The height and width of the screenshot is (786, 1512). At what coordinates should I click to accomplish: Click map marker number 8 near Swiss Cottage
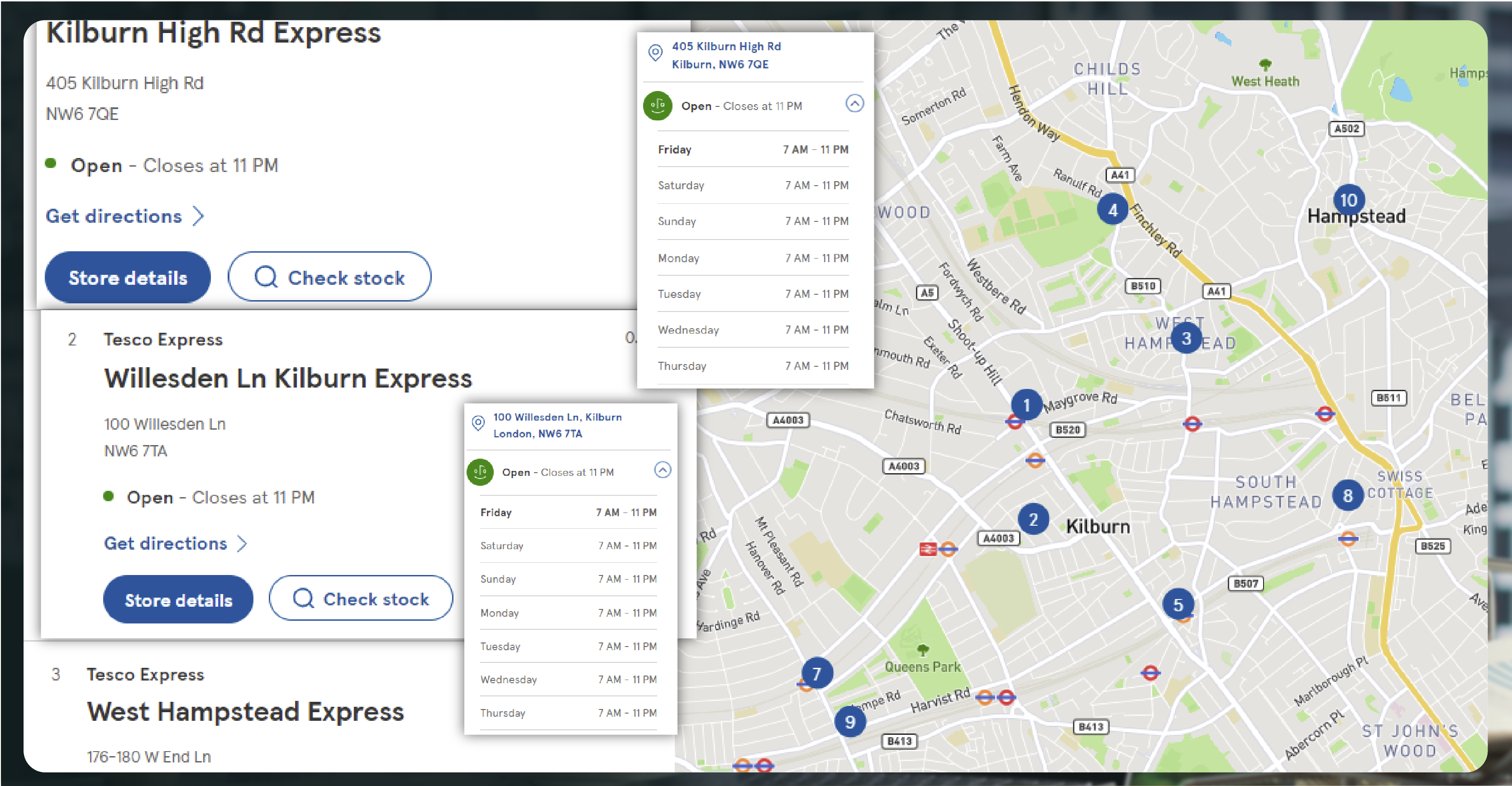1348,495
